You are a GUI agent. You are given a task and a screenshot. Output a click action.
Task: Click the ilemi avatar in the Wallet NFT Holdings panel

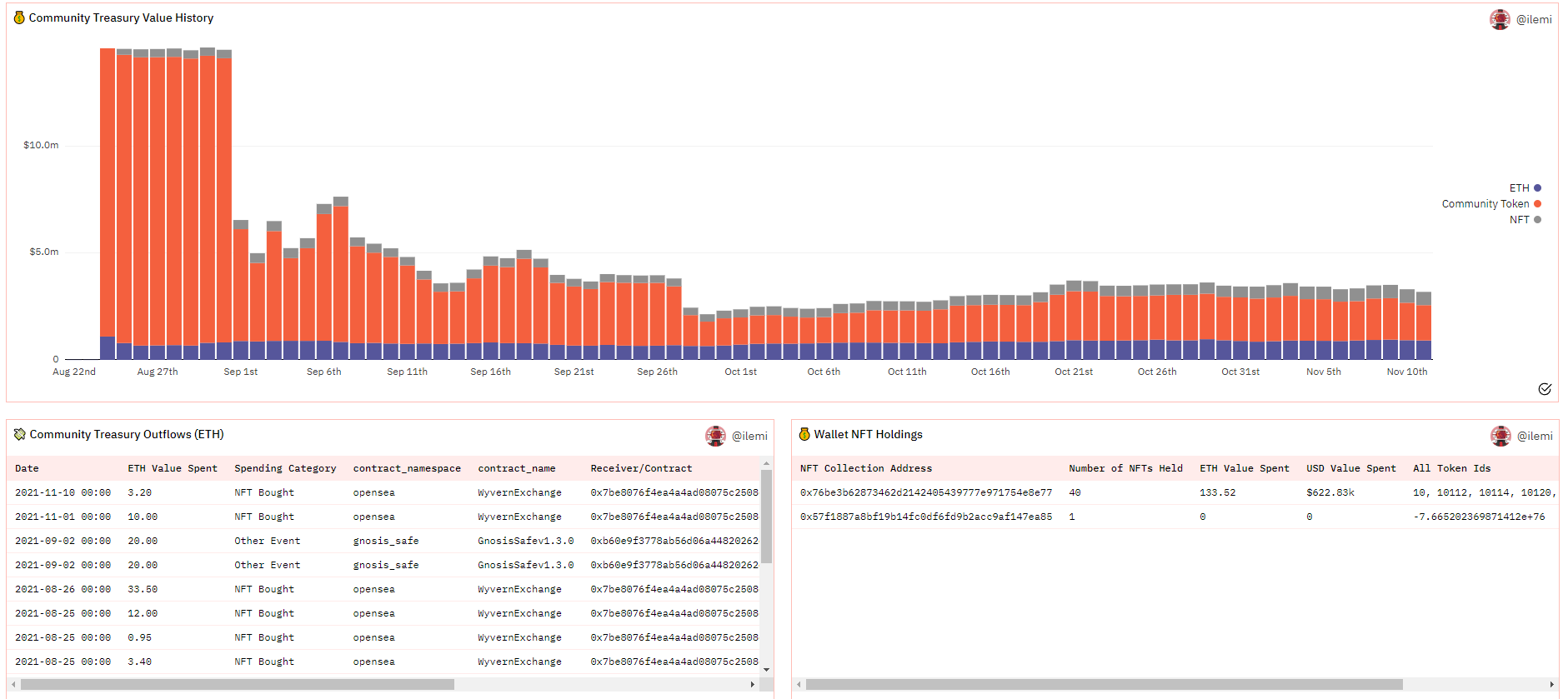(1500, 436)
